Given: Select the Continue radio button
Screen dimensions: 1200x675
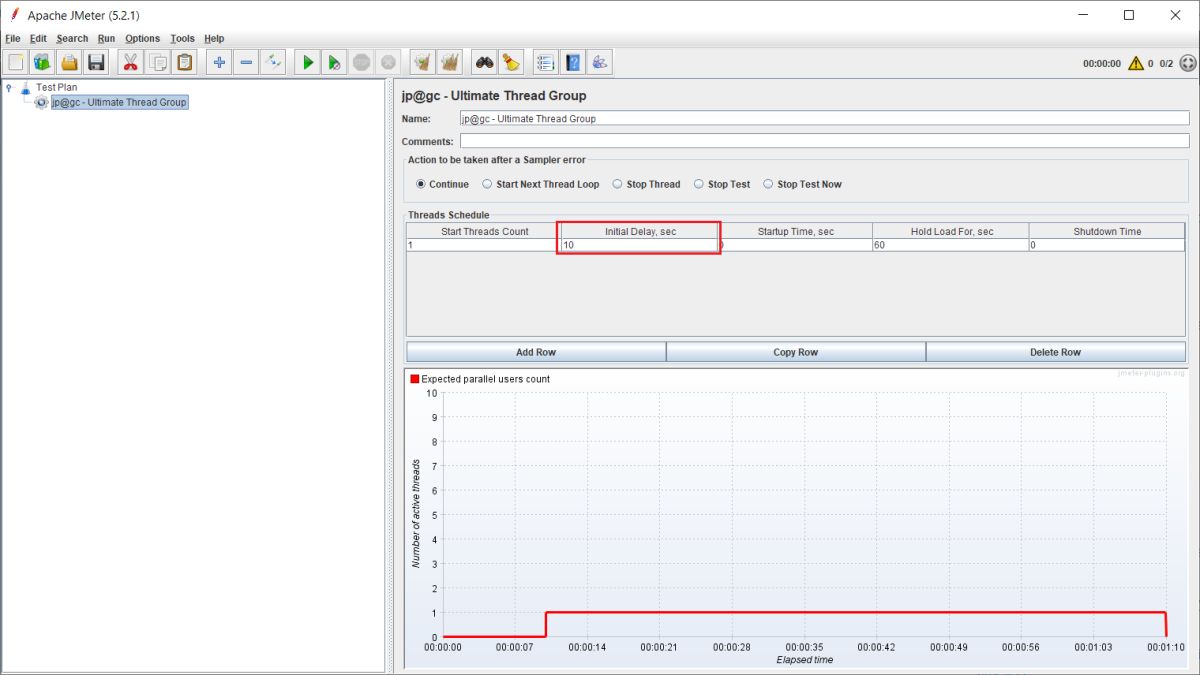Looking at the screenshot, I should click(x=421, y=184).
